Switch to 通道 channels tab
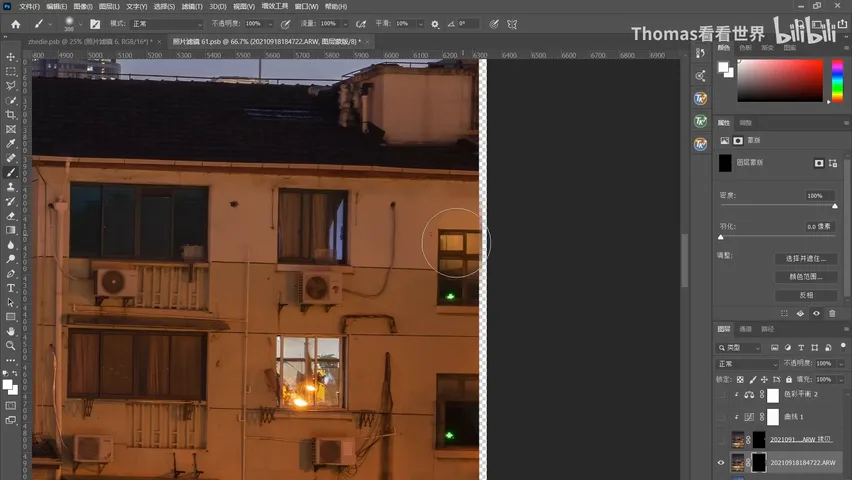 pos(746,329)
